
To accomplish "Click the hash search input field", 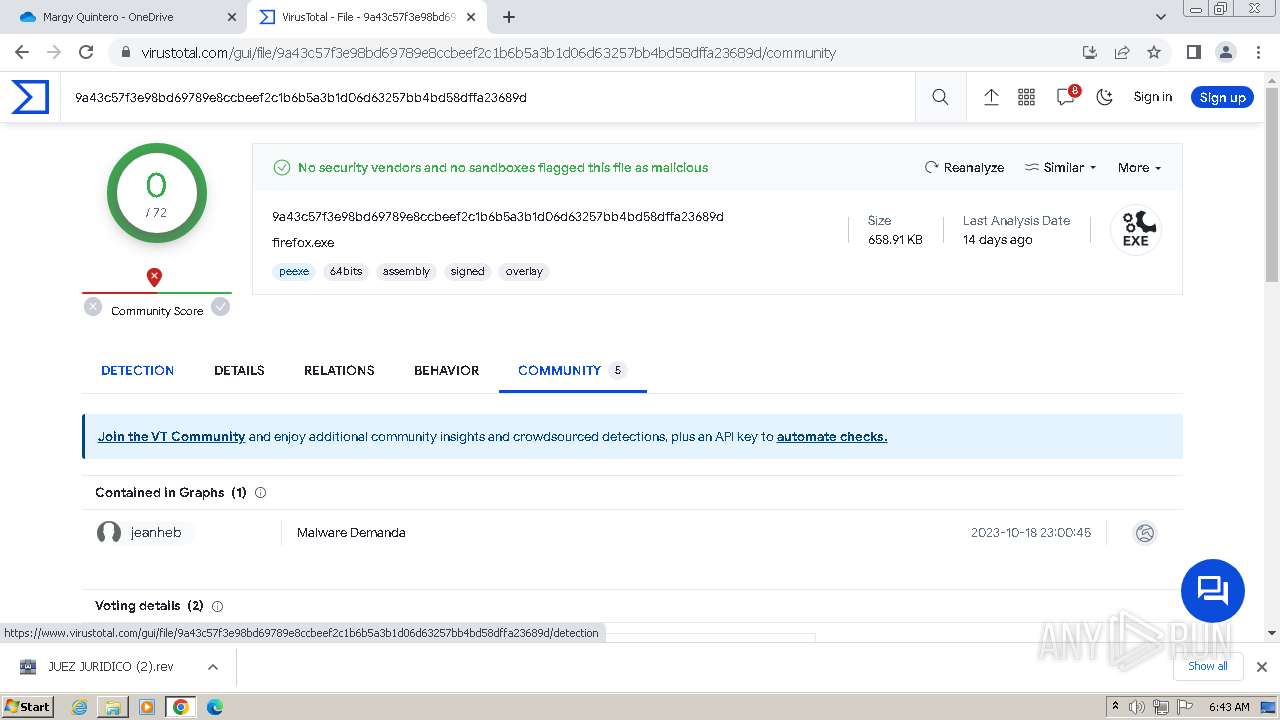I will tap(490, 97).
